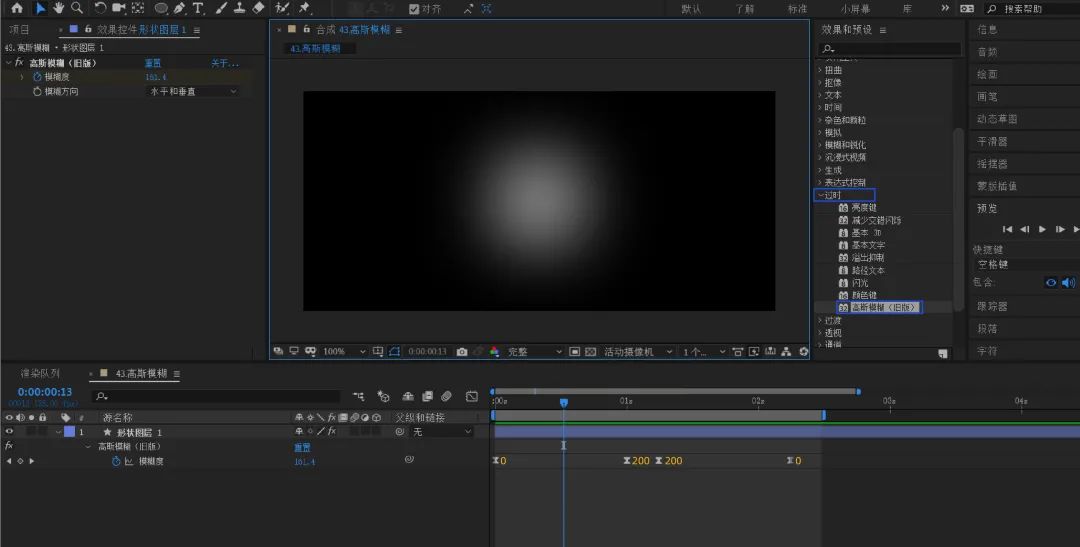
Task: Click the 模糊度 value 161.4 in Effect Controls
Action: [x=156, y=77]
